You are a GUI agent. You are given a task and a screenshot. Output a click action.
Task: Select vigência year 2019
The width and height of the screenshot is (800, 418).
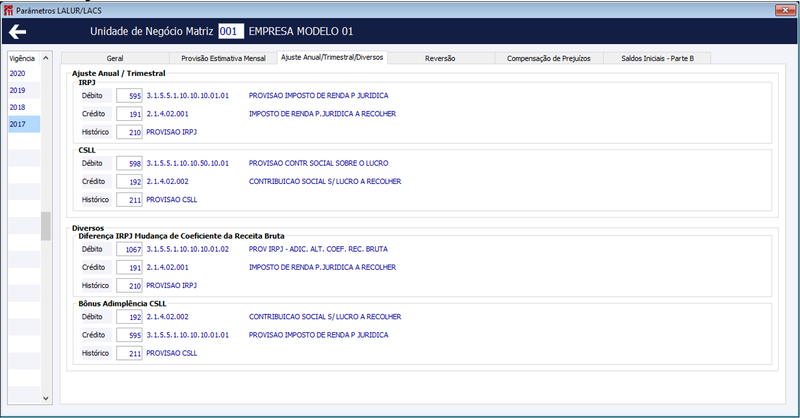pos(24,90)
